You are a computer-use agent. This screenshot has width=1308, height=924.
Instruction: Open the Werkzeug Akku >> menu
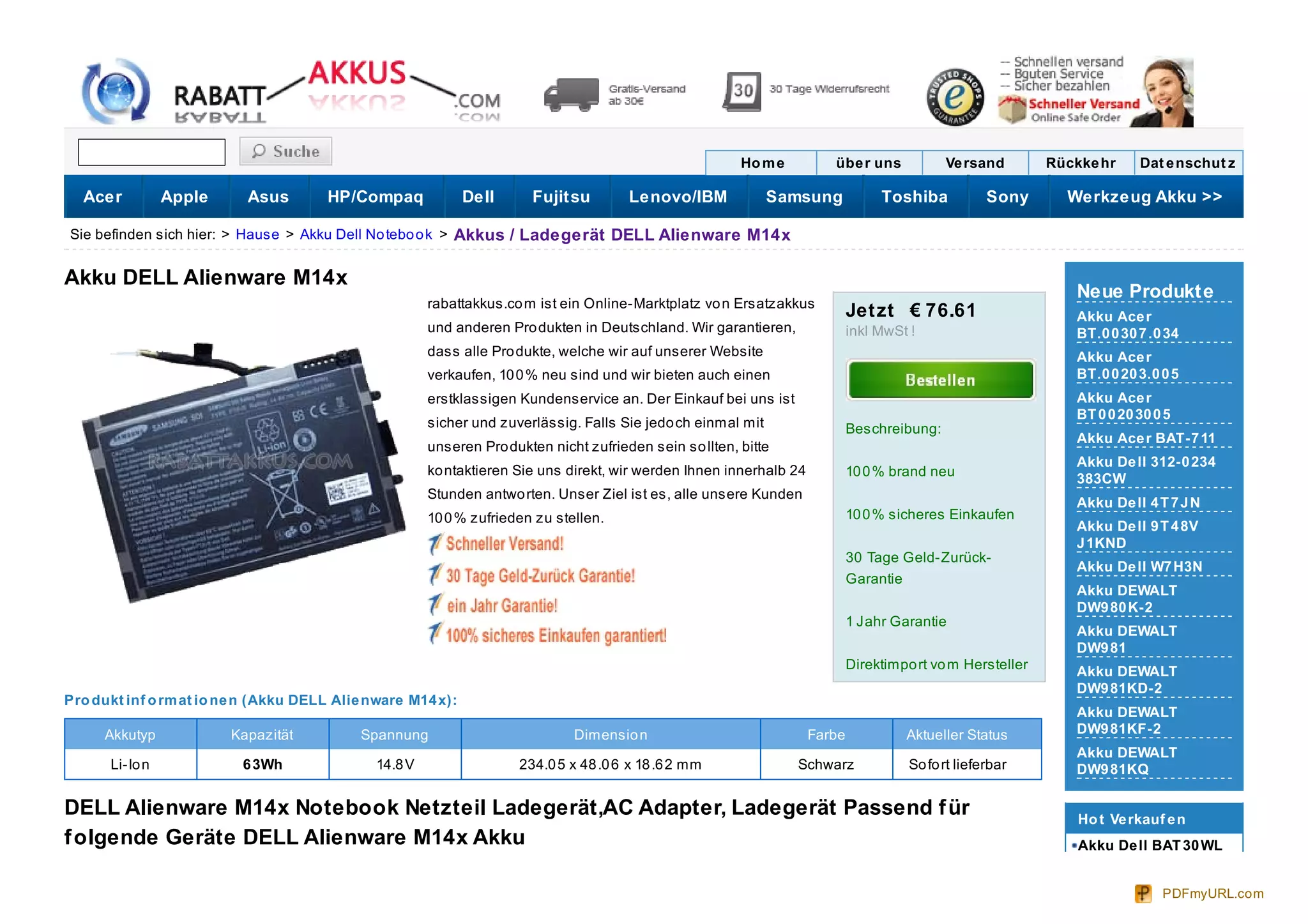coord(1144,197)
